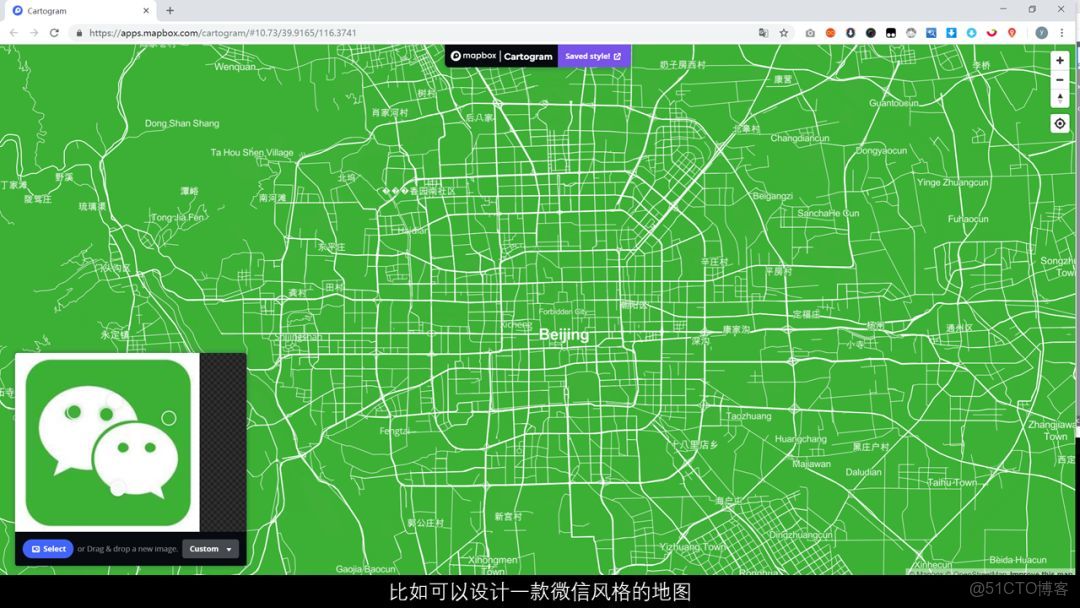The image size is (1080, 608).
Task: Bookmark this page via the star icon
Action: [x=783, y=32]
